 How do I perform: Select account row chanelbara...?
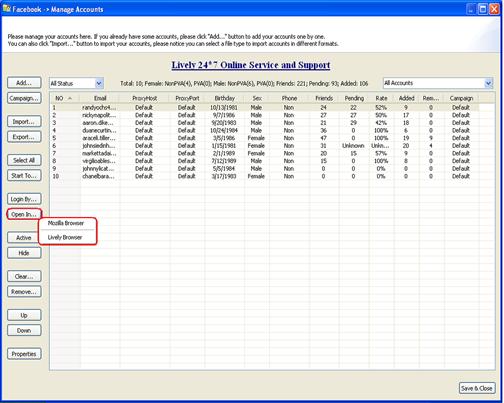pyautogui.click(x=265, y=176)
